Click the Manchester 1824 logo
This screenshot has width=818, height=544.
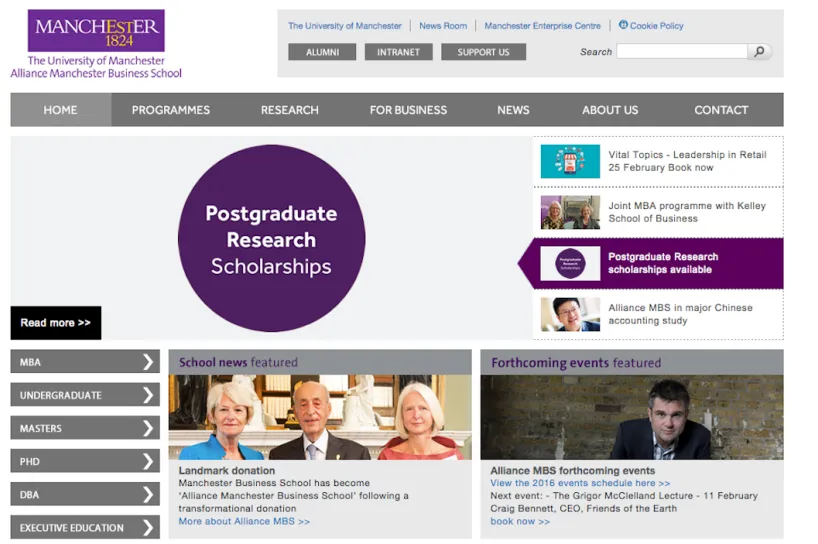pos(96,30)
